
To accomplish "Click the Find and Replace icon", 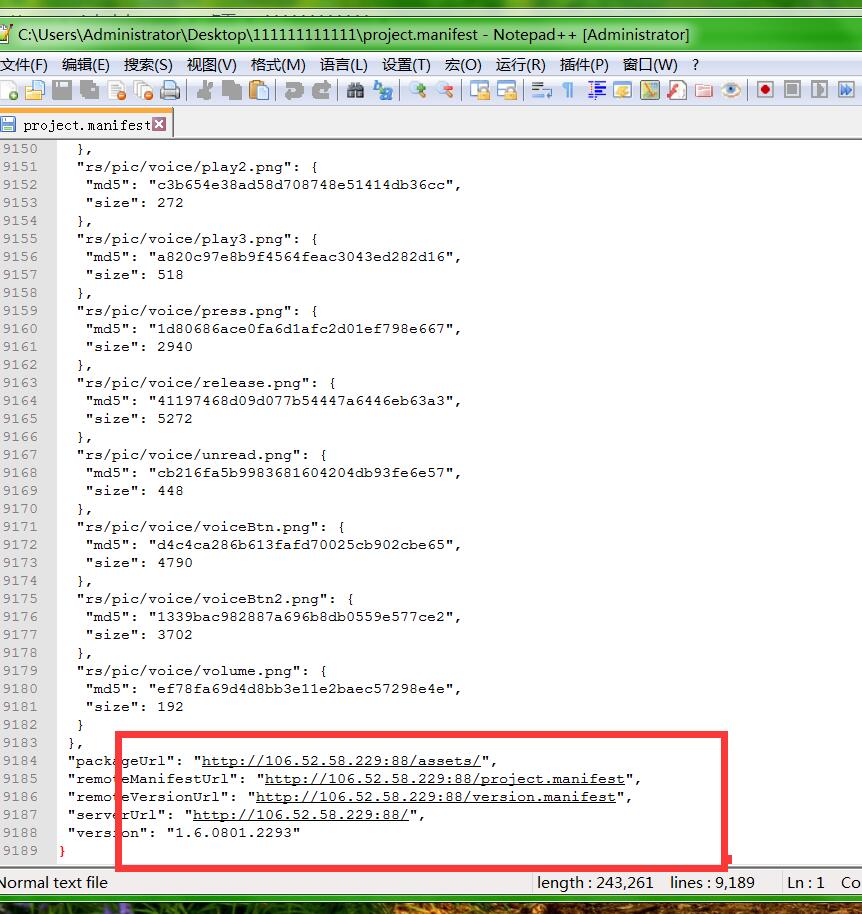I will pos(382,90).
